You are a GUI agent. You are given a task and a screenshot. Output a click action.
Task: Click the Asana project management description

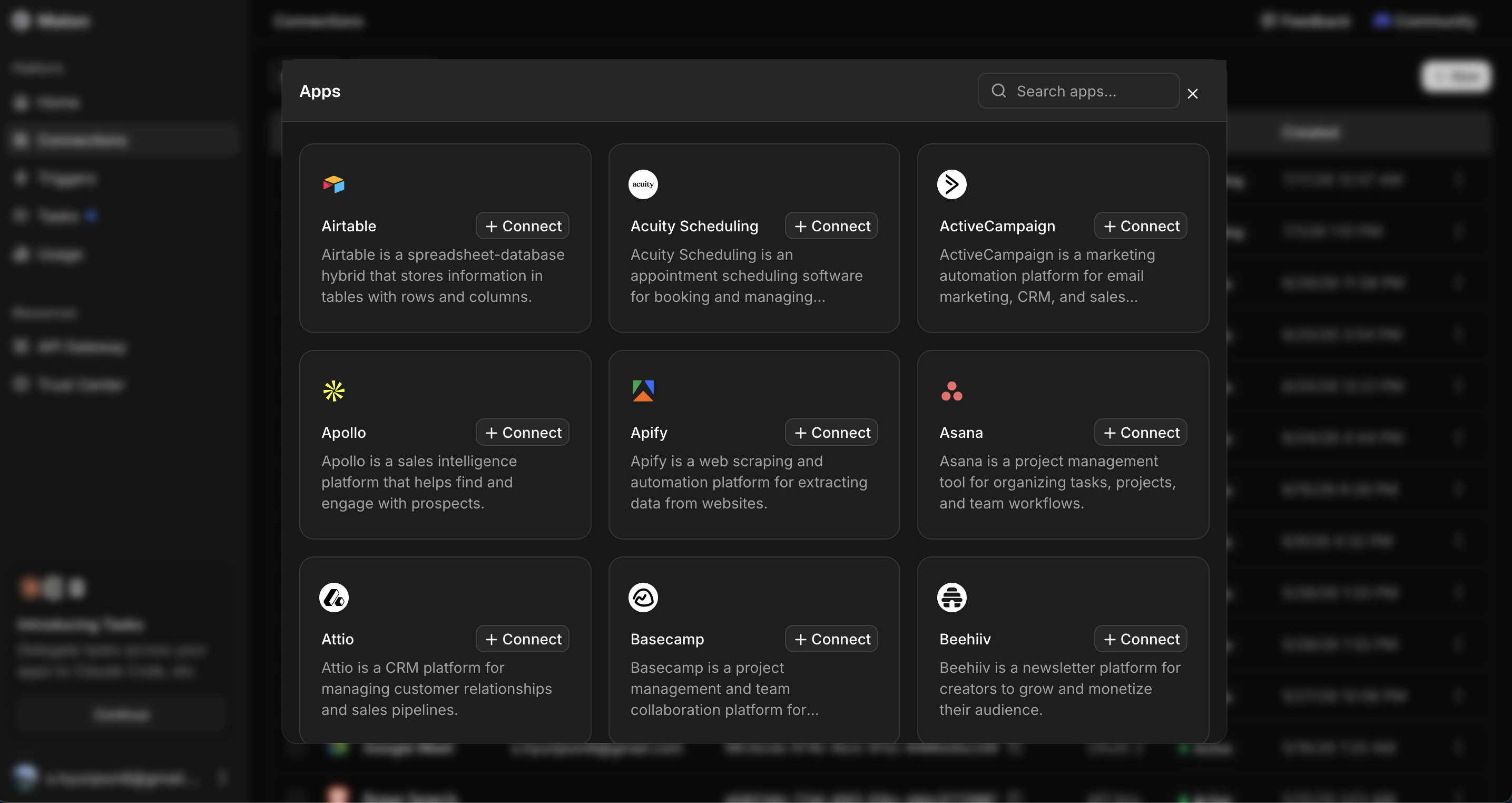coord(1057,483)
